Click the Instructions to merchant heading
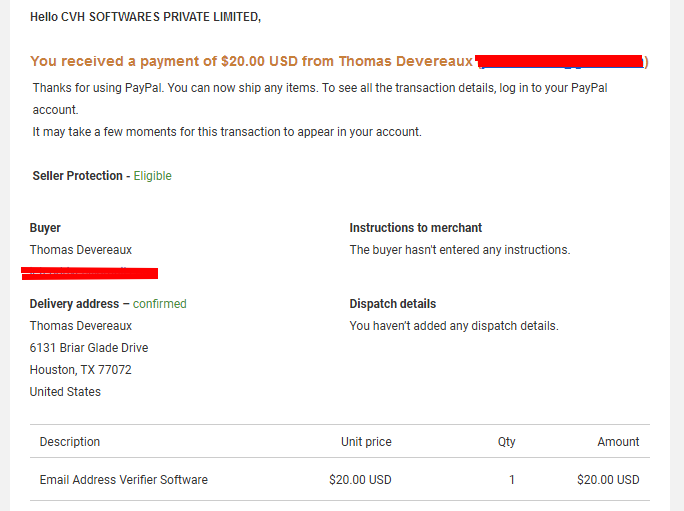The image size is (684, 511). point(415,228)
